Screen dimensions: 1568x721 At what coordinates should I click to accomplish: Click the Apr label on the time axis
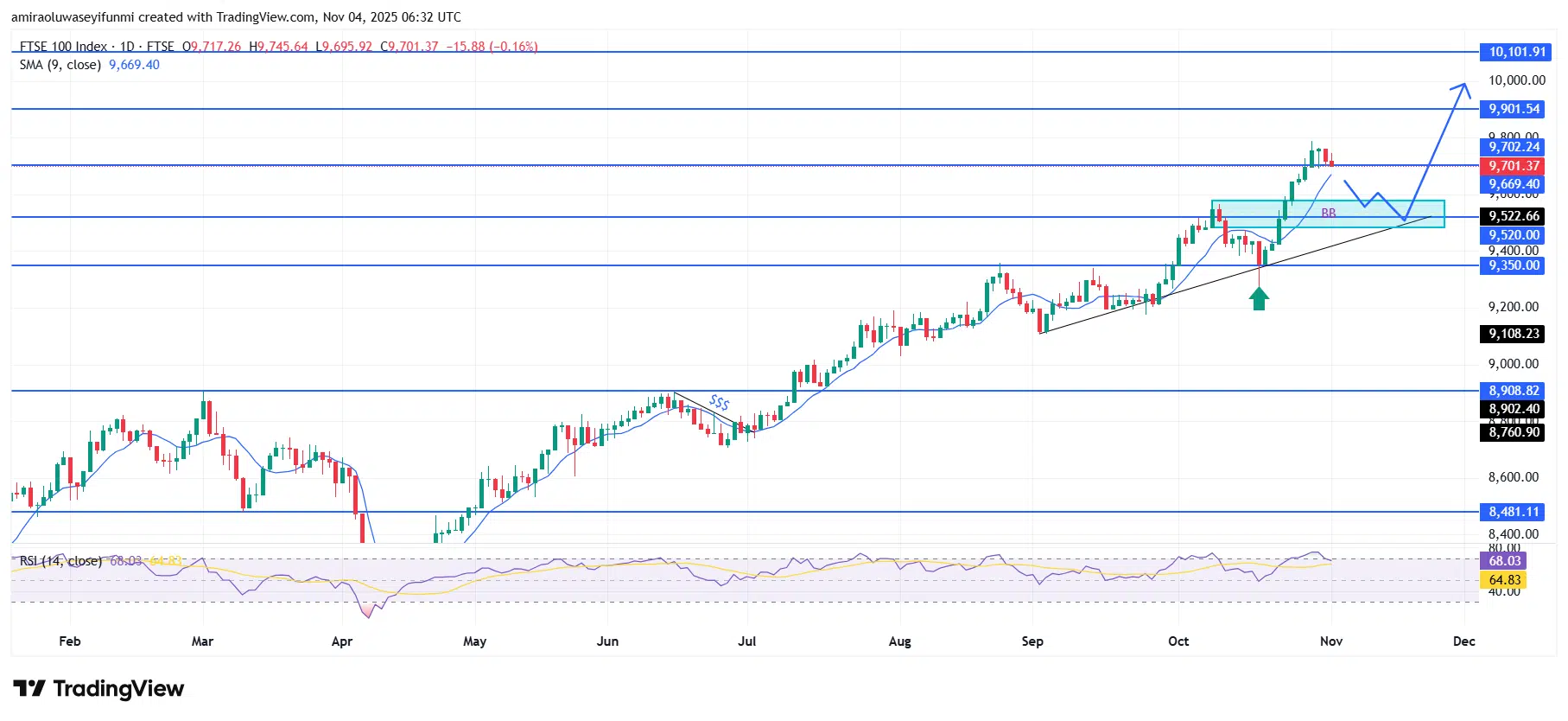click(342, 641)
